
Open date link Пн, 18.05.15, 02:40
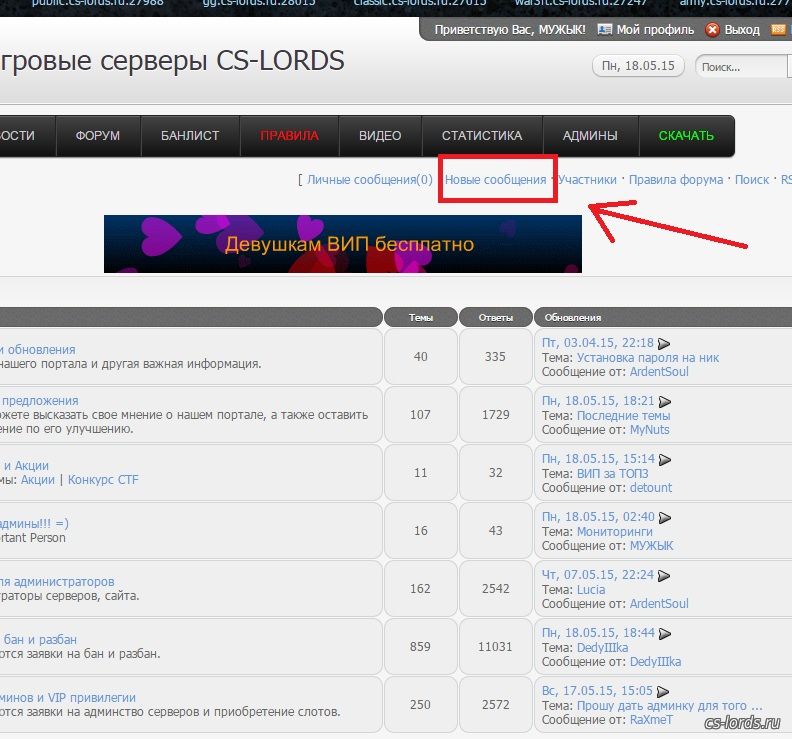click(x=598, y=517)
